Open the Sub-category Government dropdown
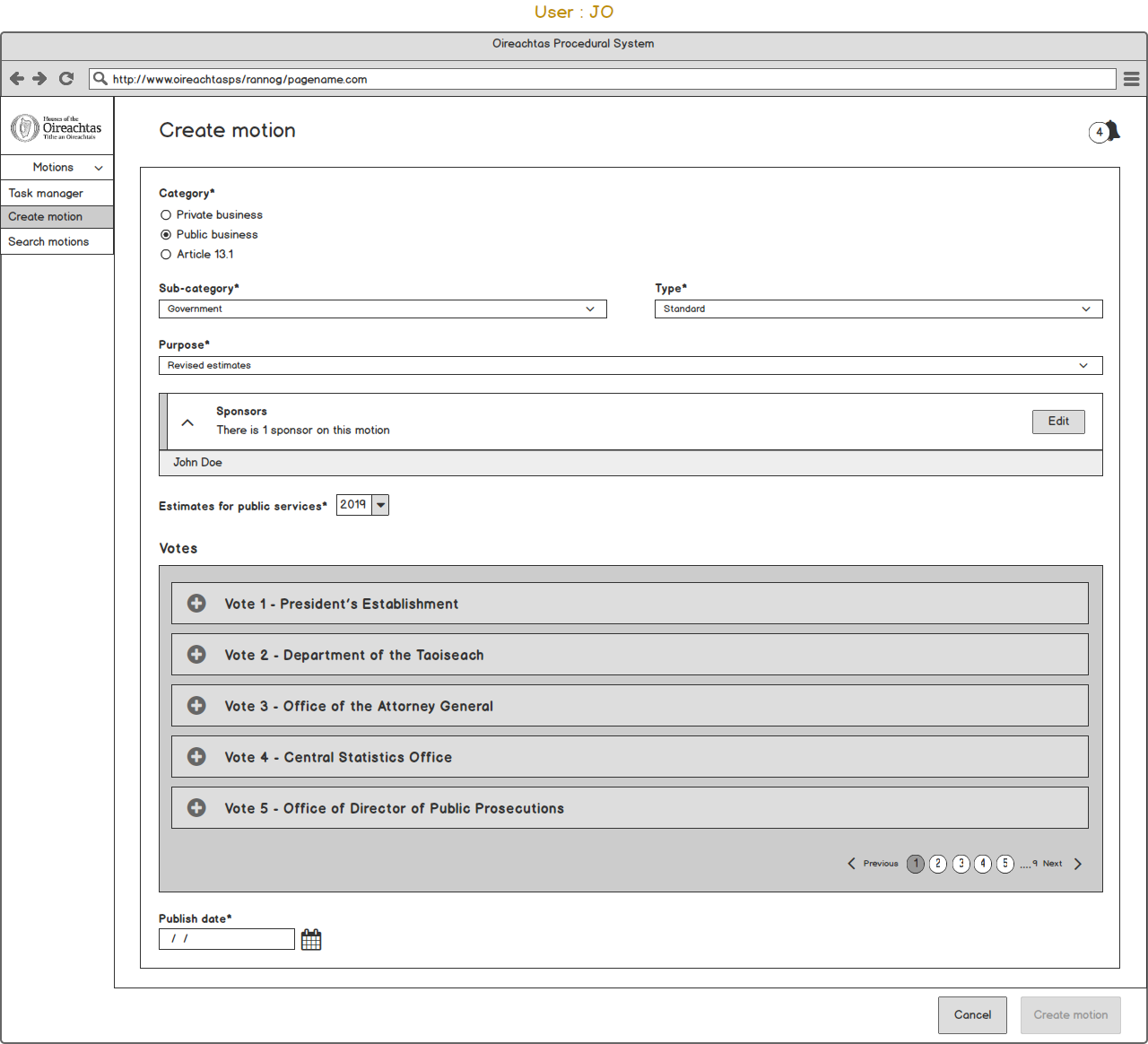This screenshot has width=1148, height=1044. click(383, 309)
